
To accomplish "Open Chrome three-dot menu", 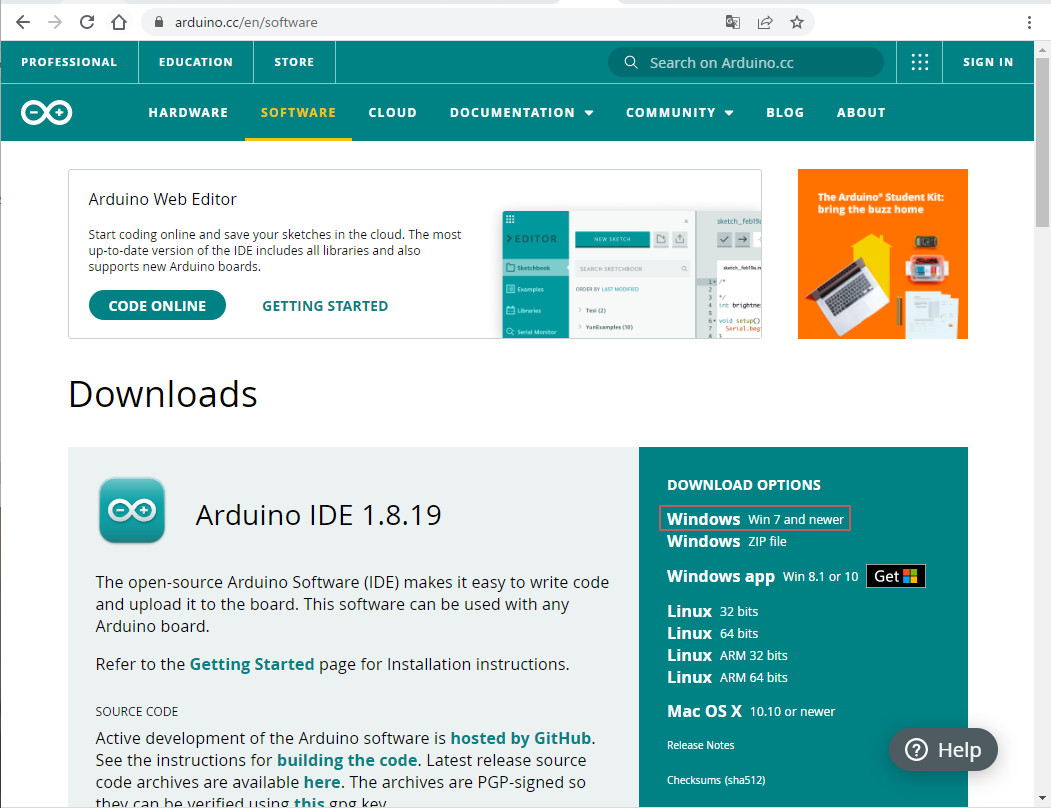I will 1029,22.
